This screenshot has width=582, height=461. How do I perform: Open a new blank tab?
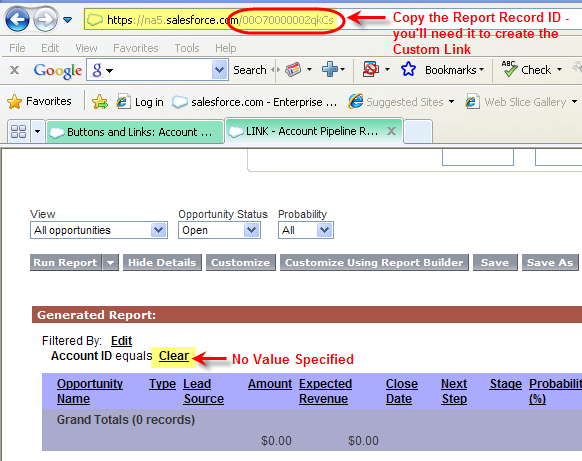418,131
